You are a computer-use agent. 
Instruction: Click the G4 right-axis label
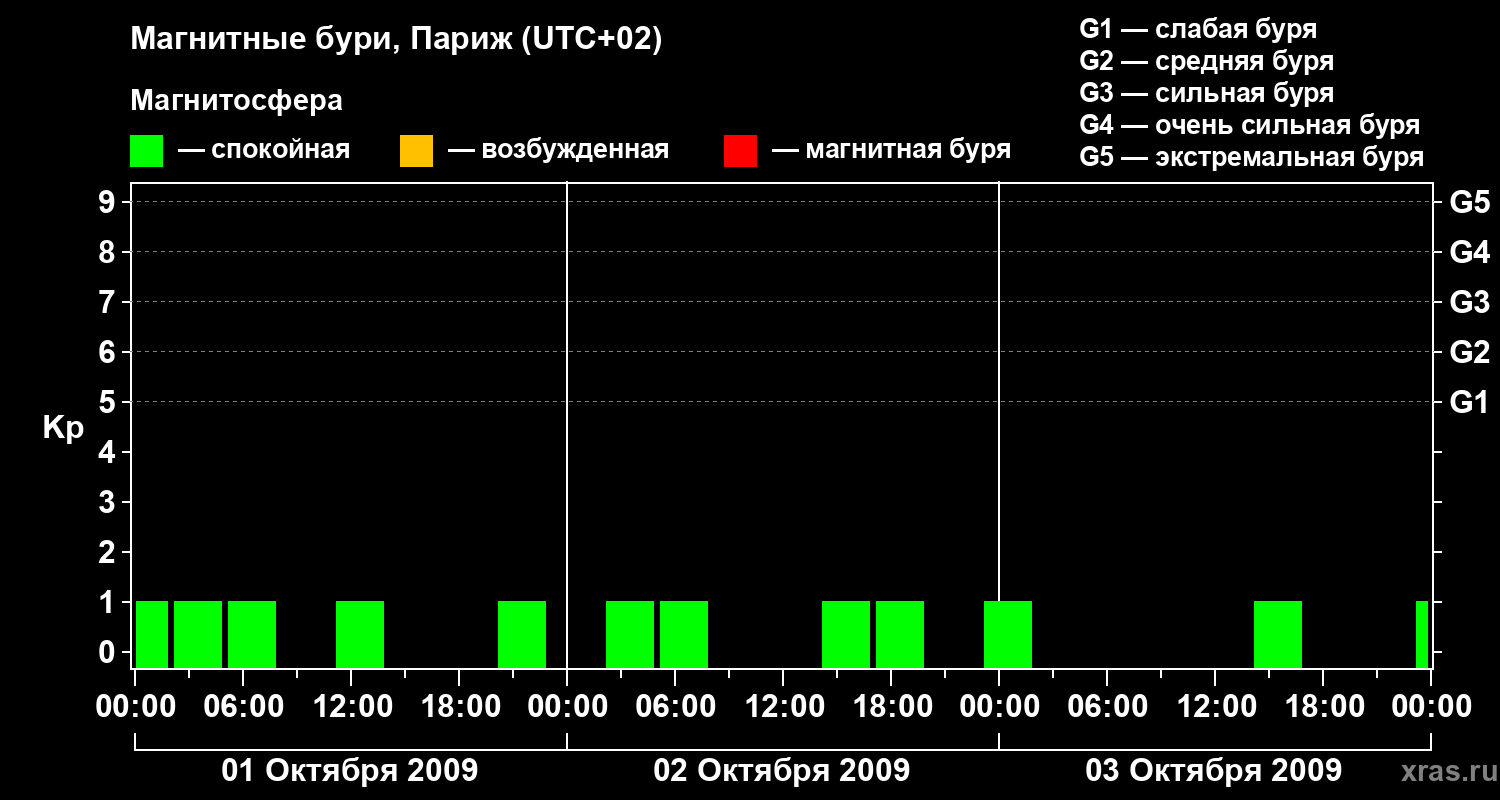tap(1469, 252)
